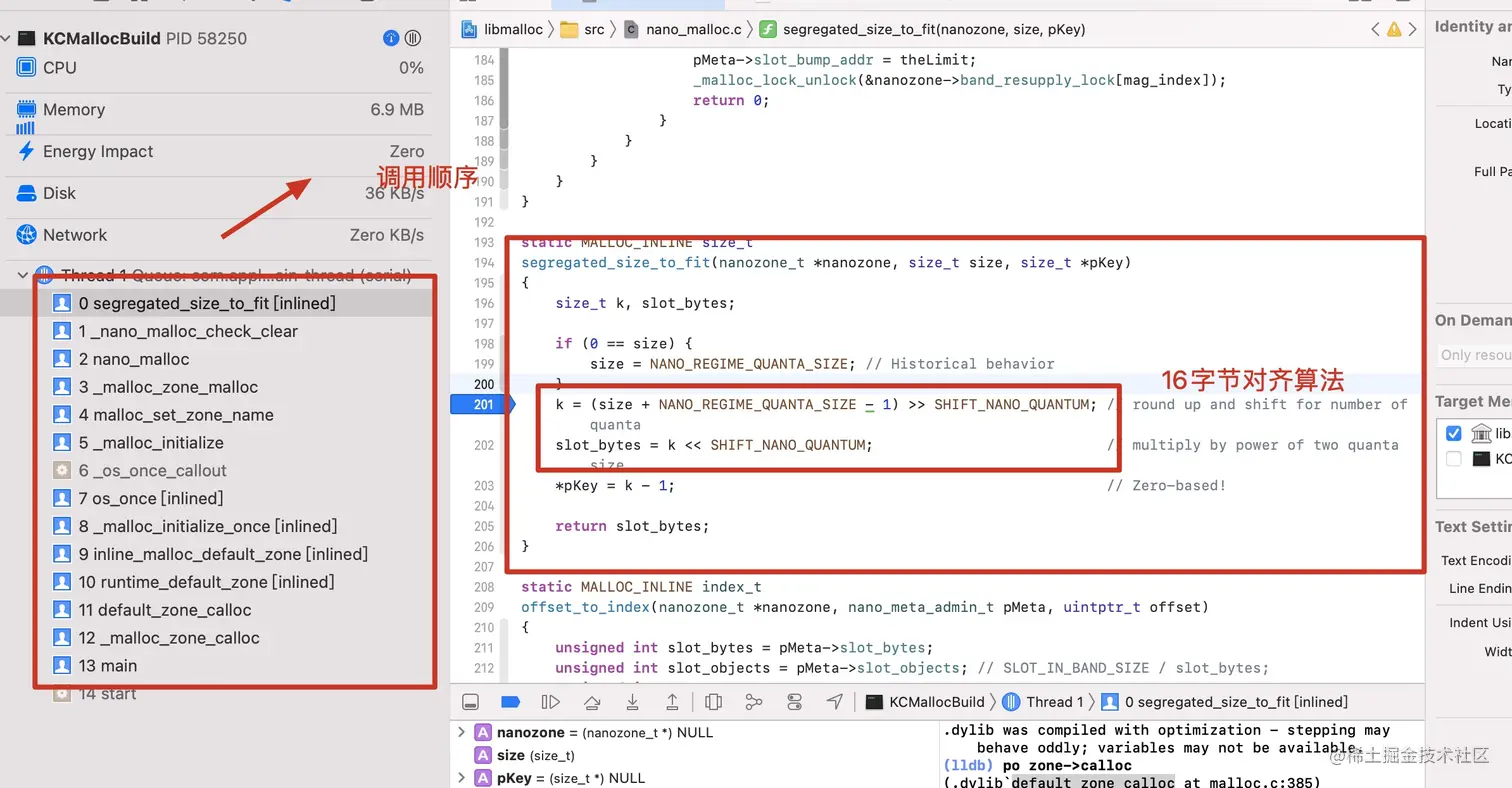1512x788 pixels.
Task: Select frame 13 main in call stack
Action: tap(108, 665)
